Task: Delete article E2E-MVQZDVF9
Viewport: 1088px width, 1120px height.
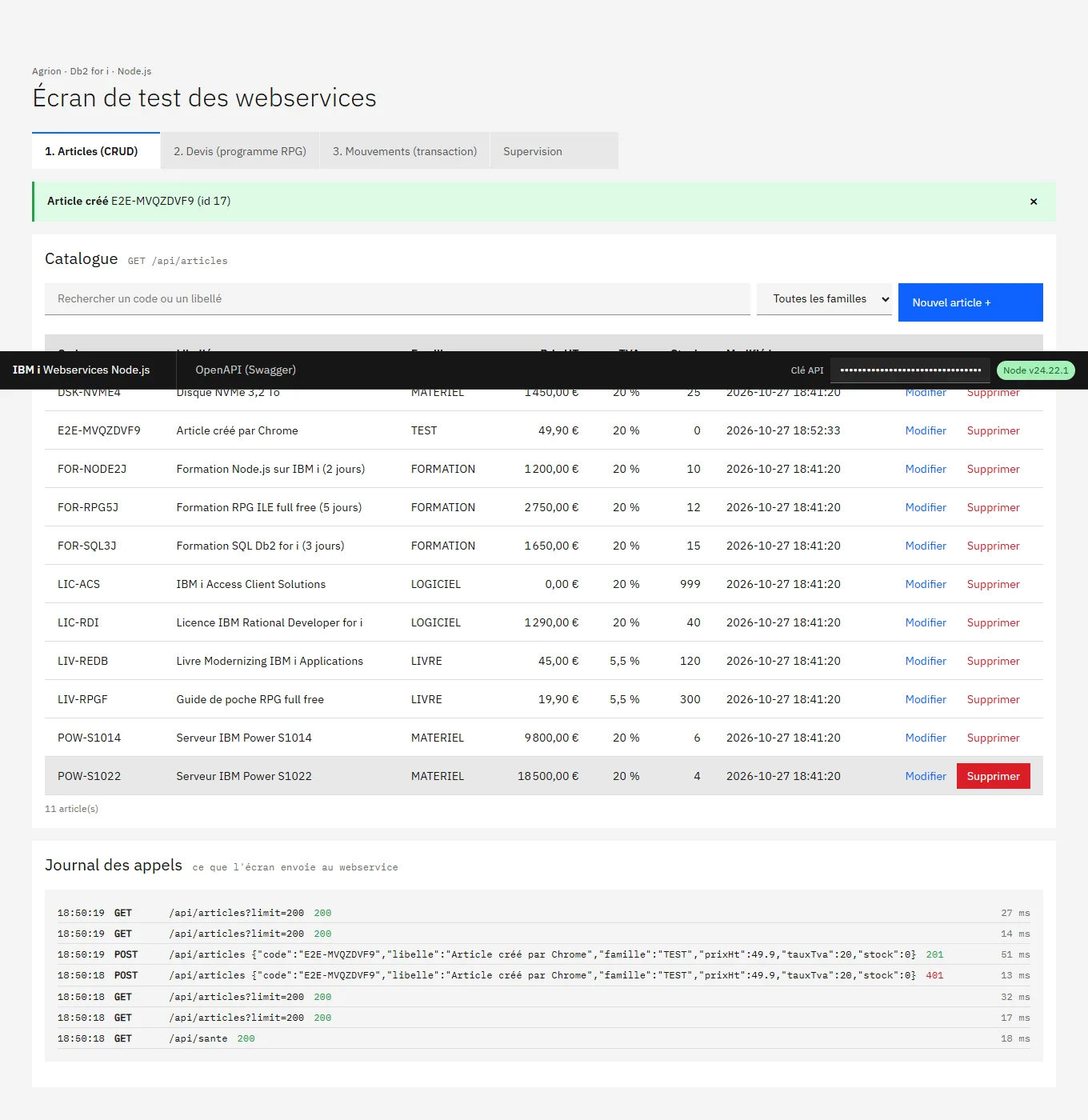Action: (x=993, y=430)
